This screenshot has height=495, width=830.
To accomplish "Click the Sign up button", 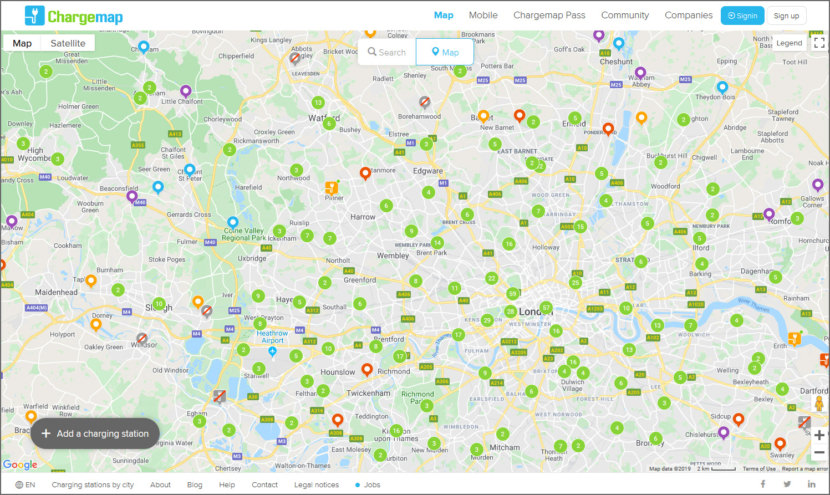I will [x=786, y=16].
